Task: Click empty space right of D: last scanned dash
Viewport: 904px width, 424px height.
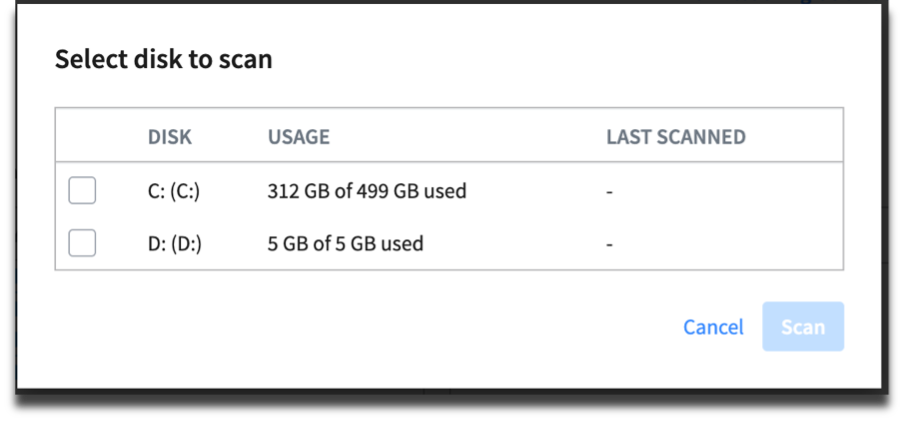Action: click(x=730, y=243)
